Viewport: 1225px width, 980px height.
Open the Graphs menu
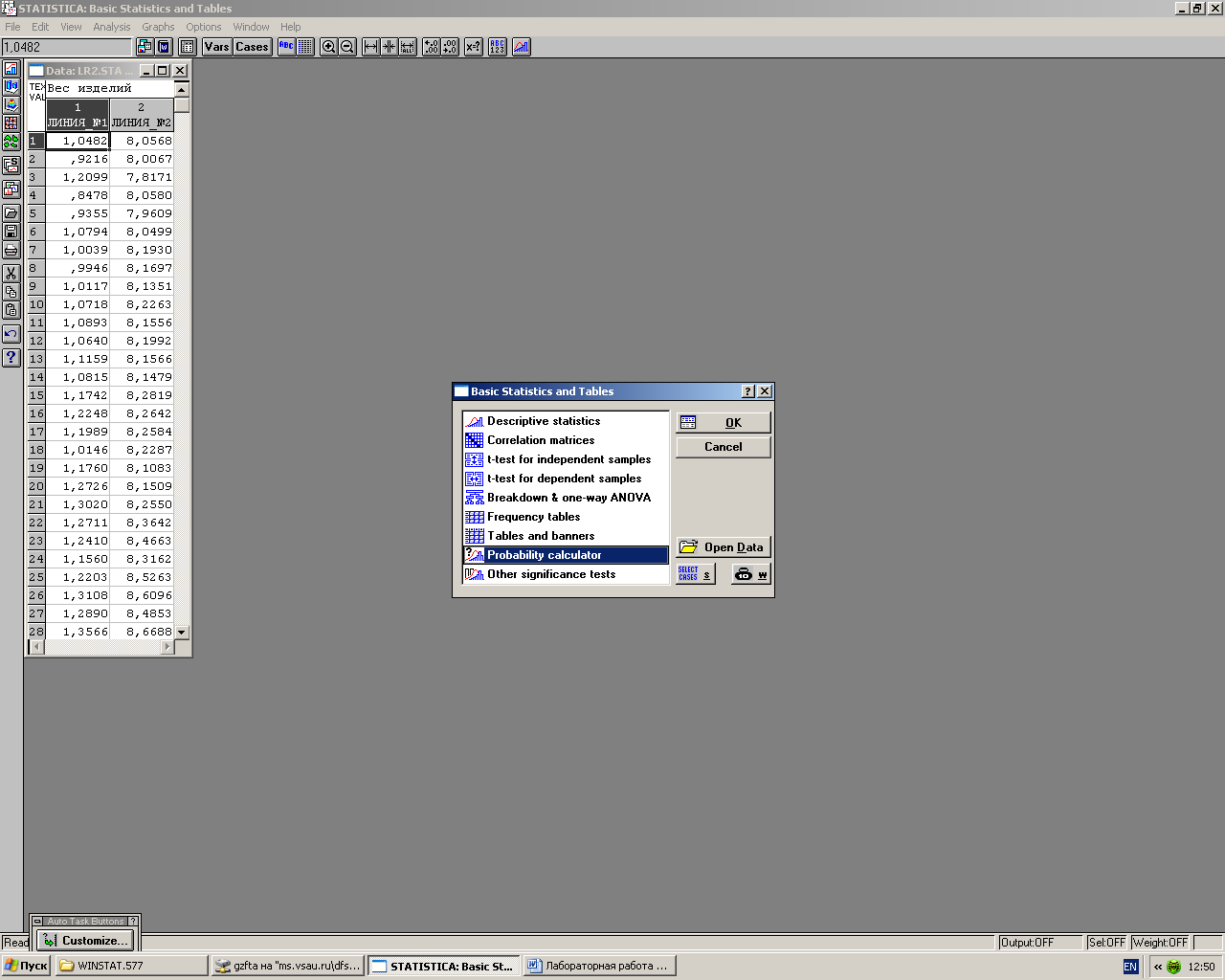click(x=158, y=27)
